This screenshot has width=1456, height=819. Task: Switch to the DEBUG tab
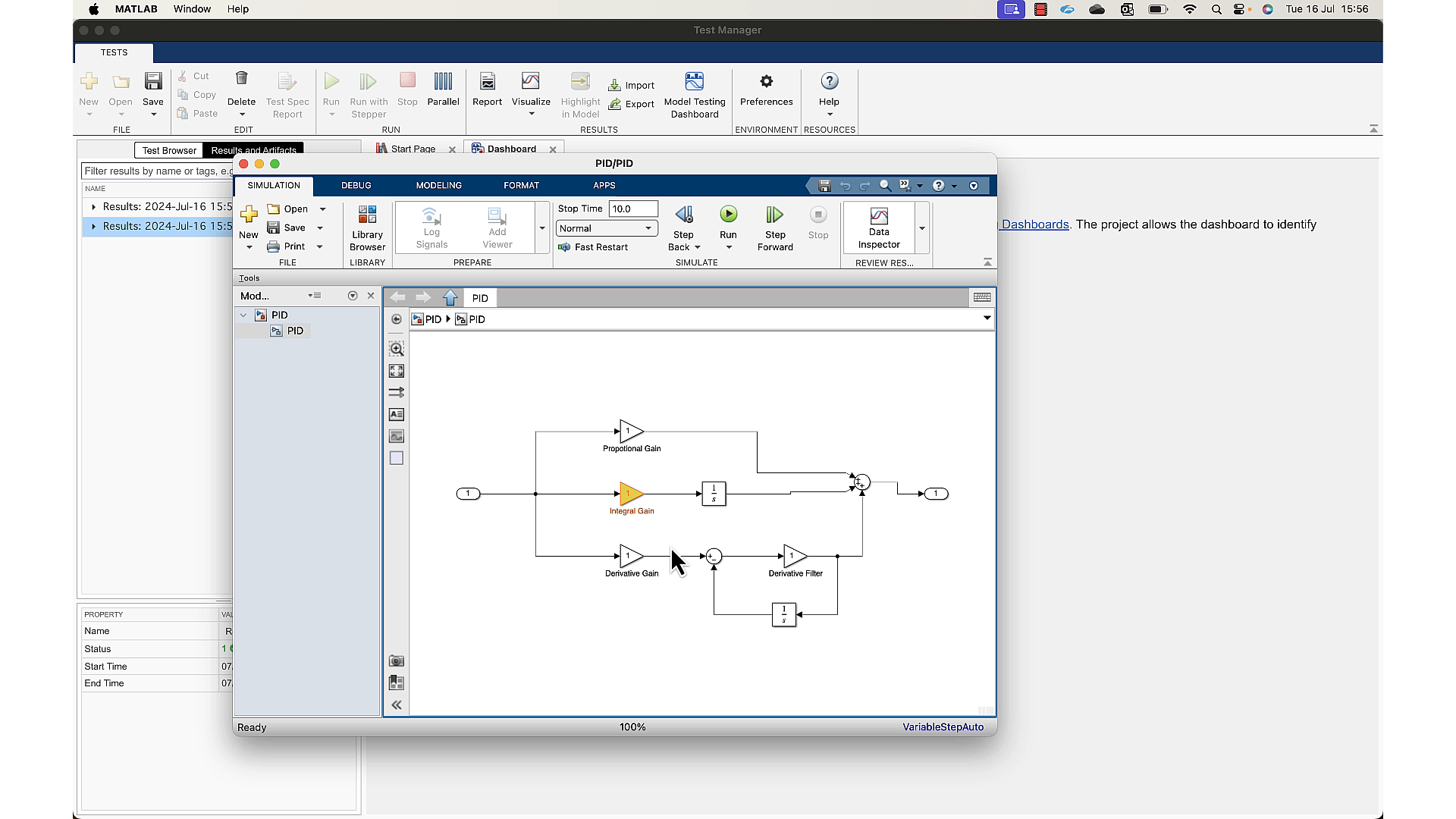[356, 185]
